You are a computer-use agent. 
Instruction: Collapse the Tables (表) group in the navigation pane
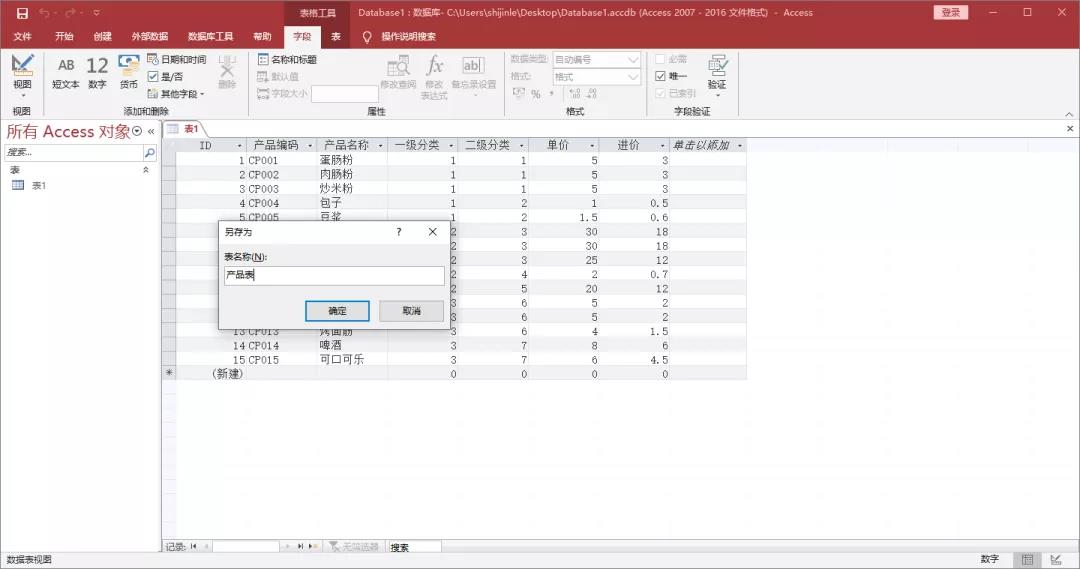[x=145, y=170]
